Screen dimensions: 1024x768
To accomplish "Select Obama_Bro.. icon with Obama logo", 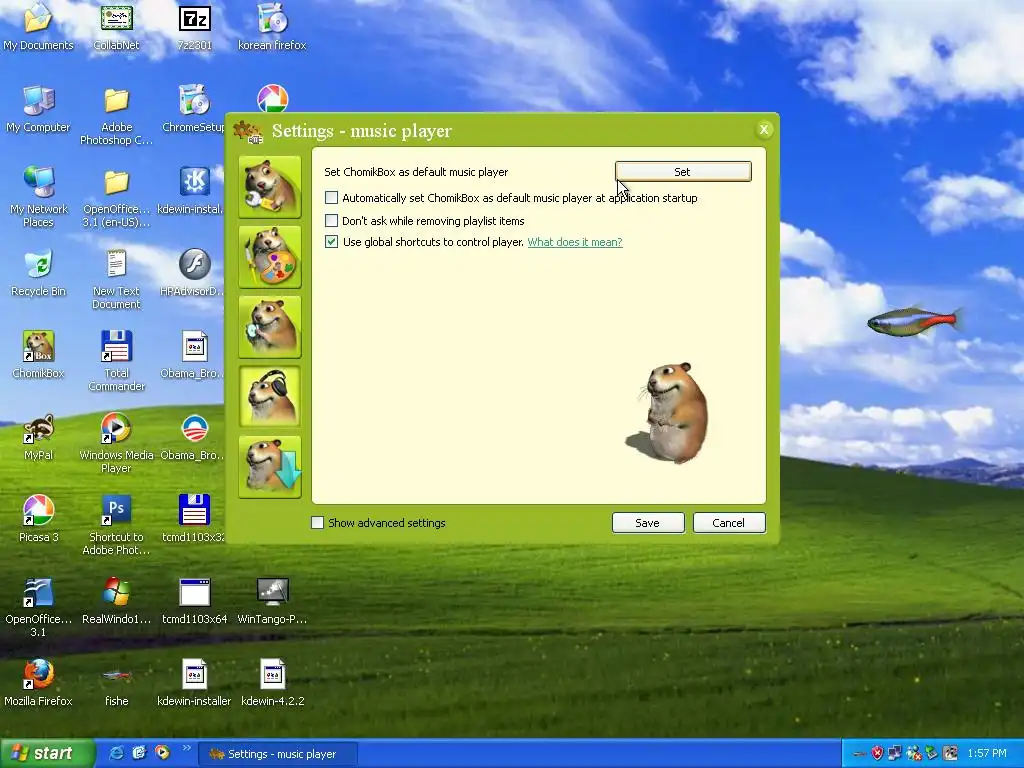I will pos(194,437).
